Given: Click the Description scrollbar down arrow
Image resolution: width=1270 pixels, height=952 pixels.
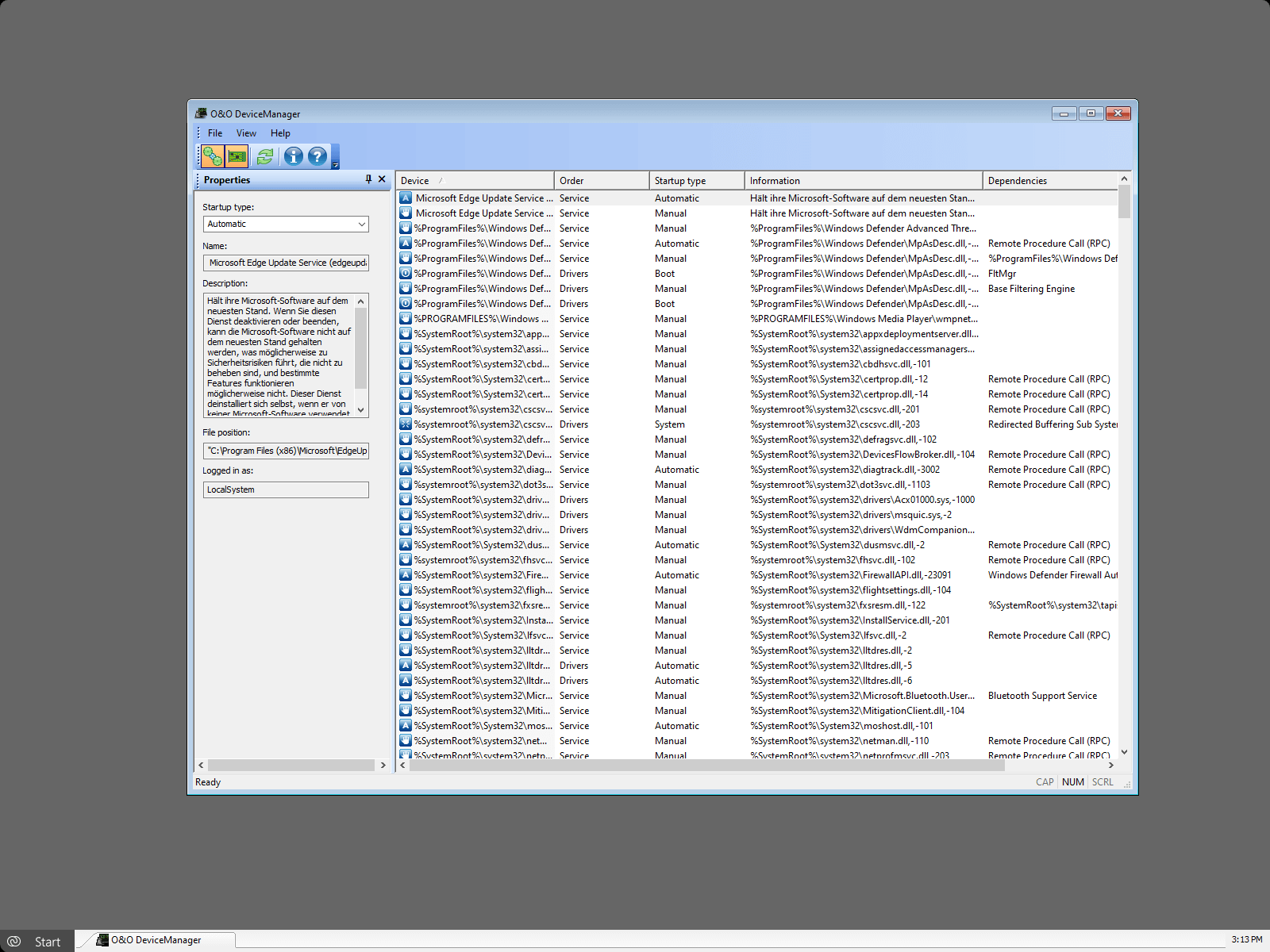Looking at the screenshot, I should [x=361, y=410].
